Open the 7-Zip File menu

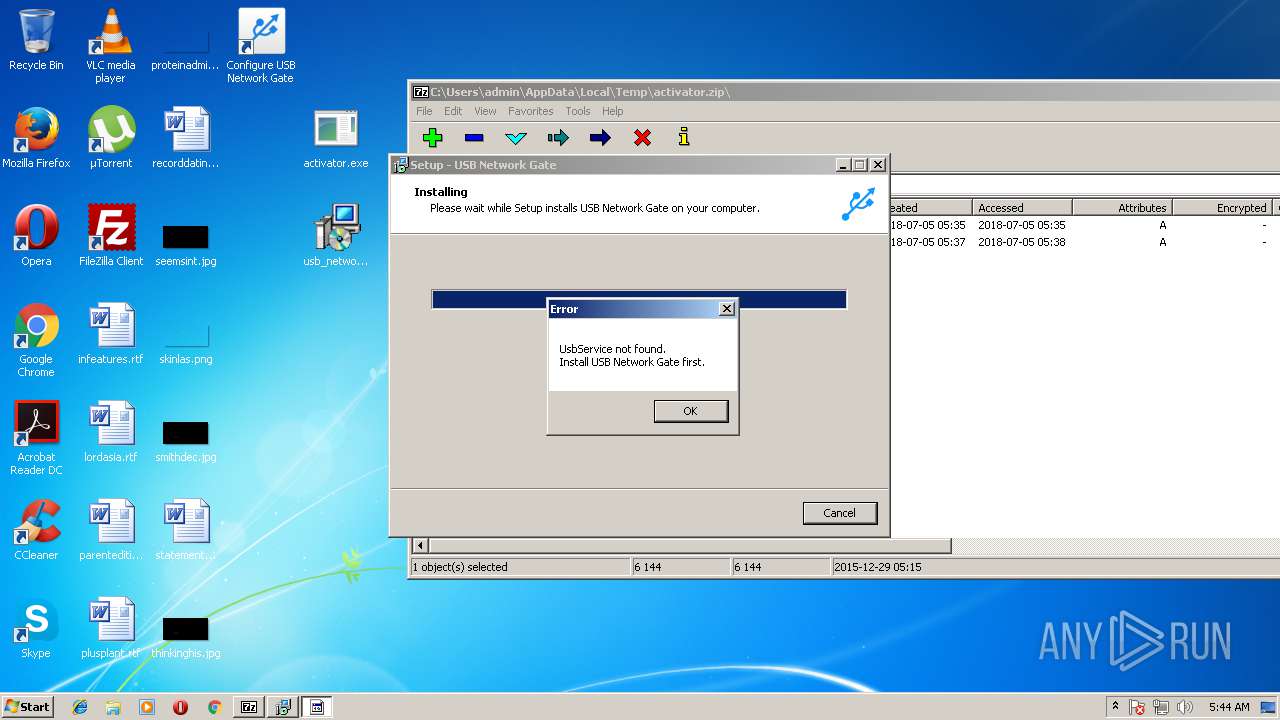tap(424, 111)
